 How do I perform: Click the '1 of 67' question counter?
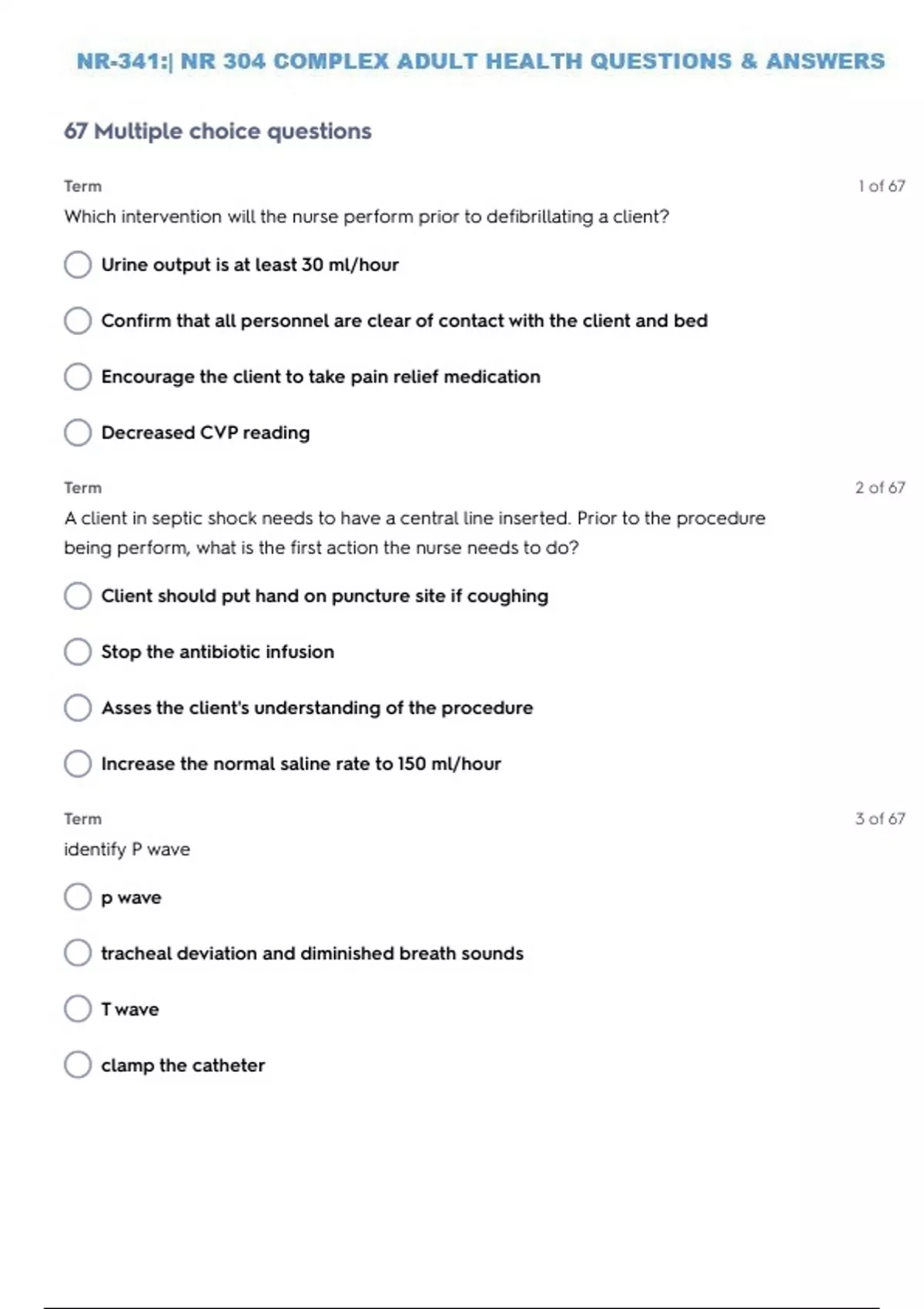pyautogui.click(x=881, y=186)
